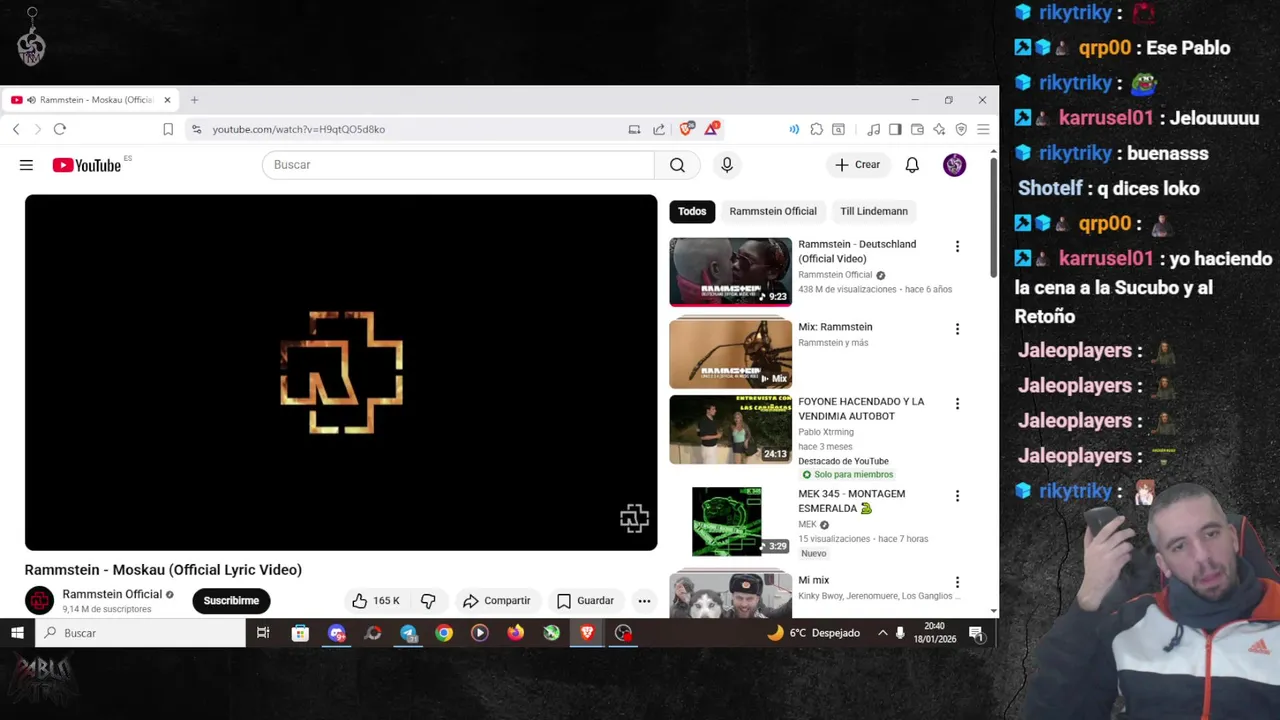Click the YouTube Buscar search field
Viewport: 1280px width, 720px height.
pos(458,165)
